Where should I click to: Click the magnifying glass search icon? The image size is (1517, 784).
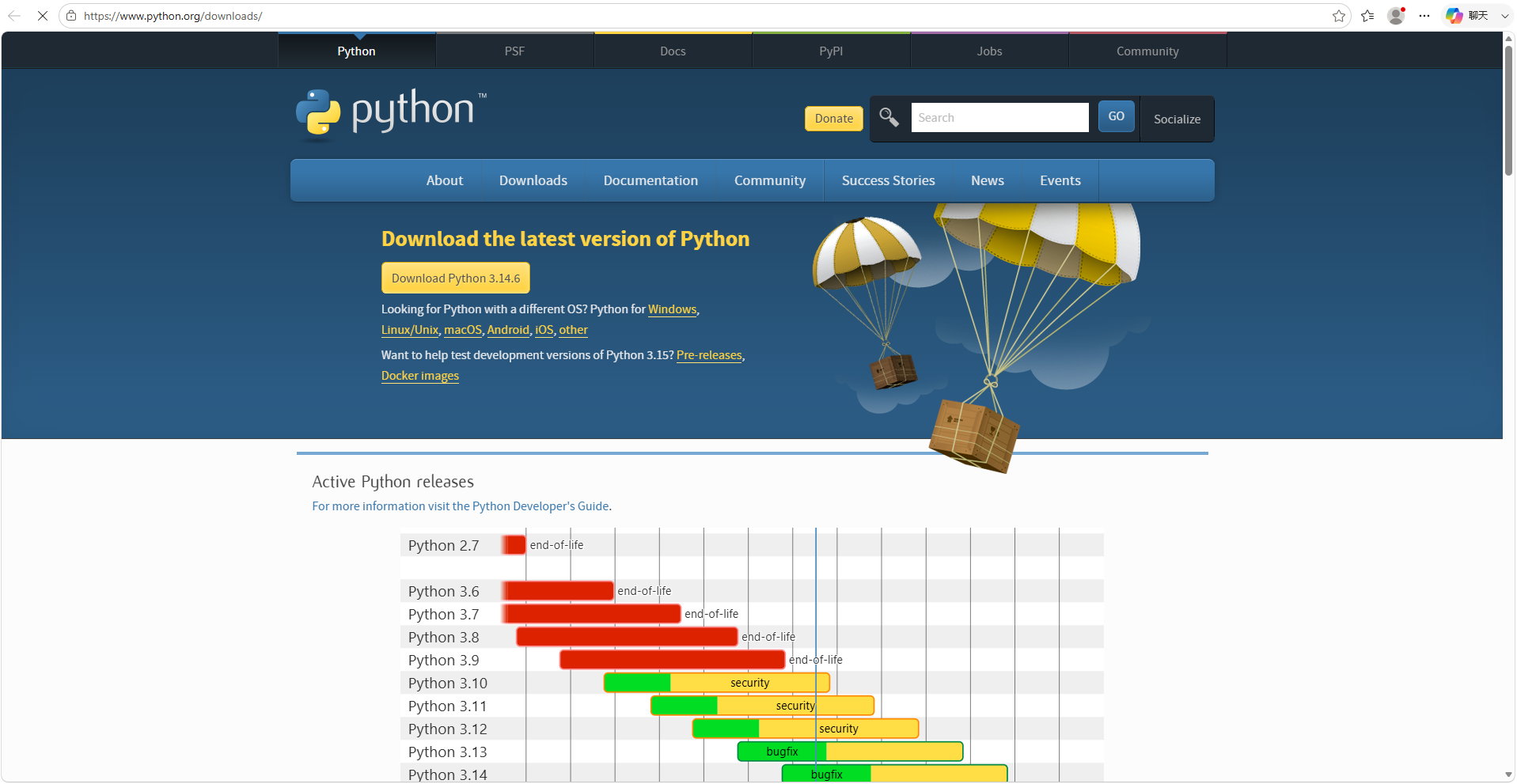coord(889,117)
